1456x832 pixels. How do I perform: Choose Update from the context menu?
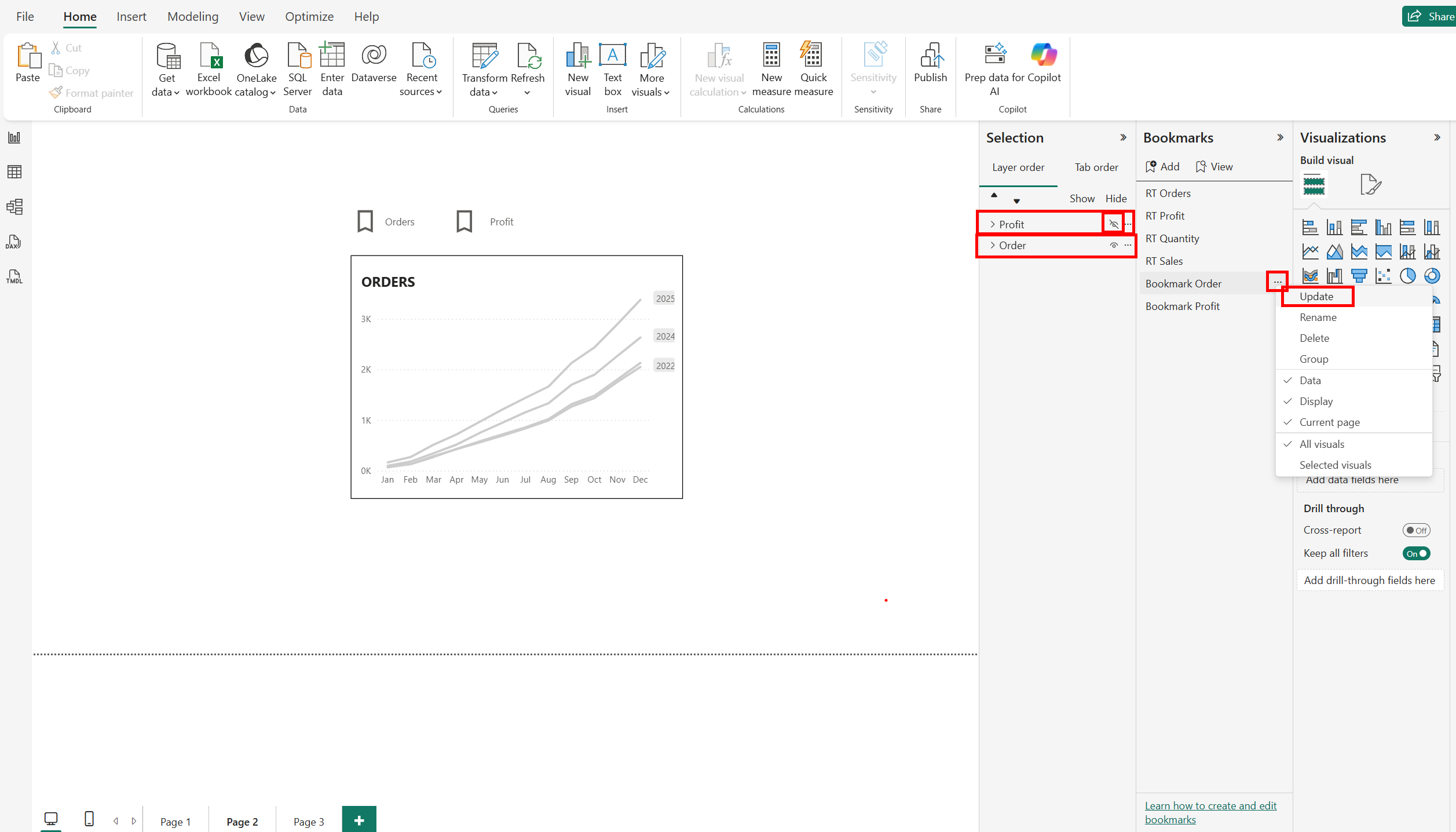pos(1316,296)
